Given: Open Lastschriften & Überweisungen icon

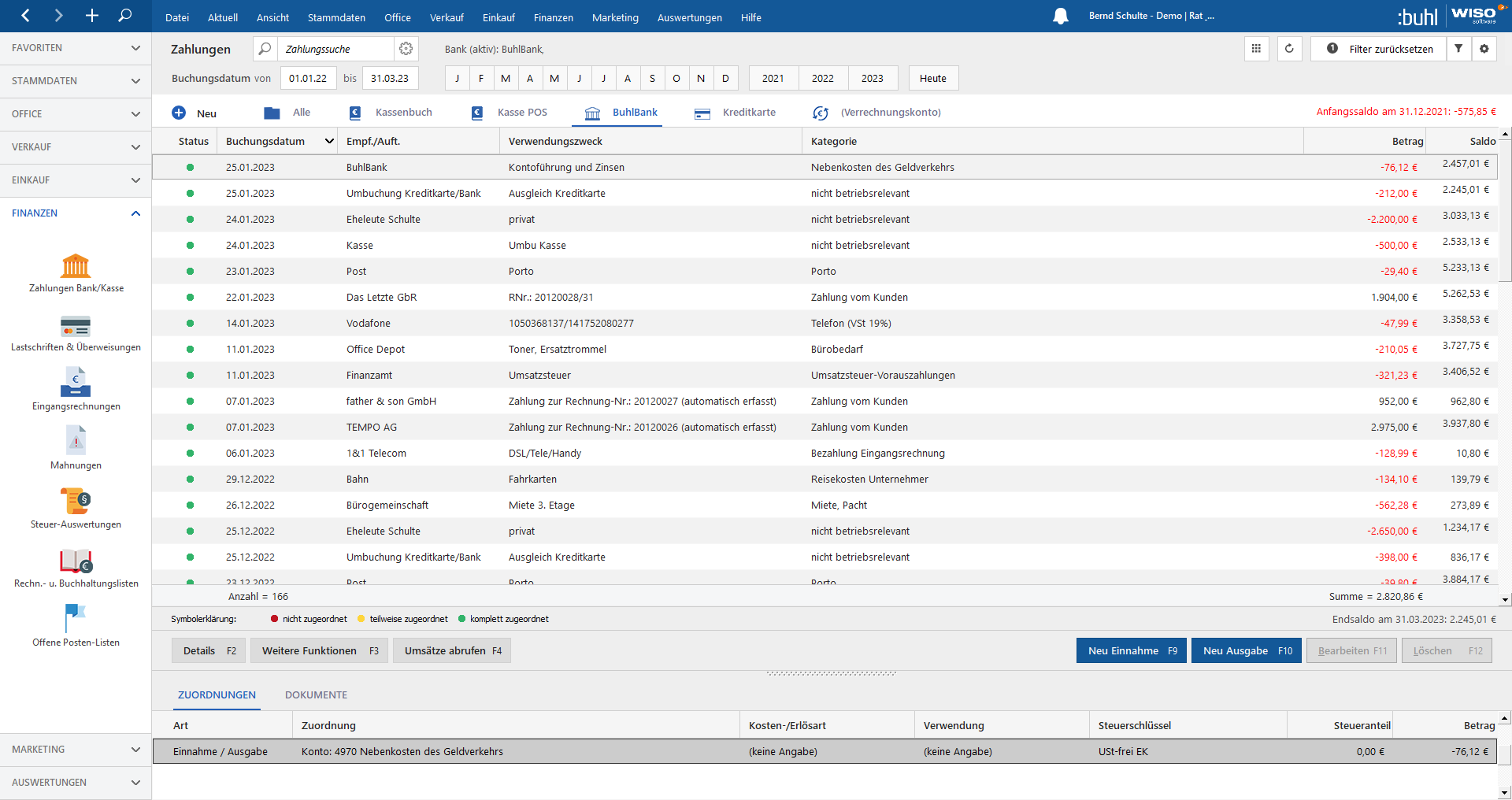Looking at the screenshot, I should point(76,326).
